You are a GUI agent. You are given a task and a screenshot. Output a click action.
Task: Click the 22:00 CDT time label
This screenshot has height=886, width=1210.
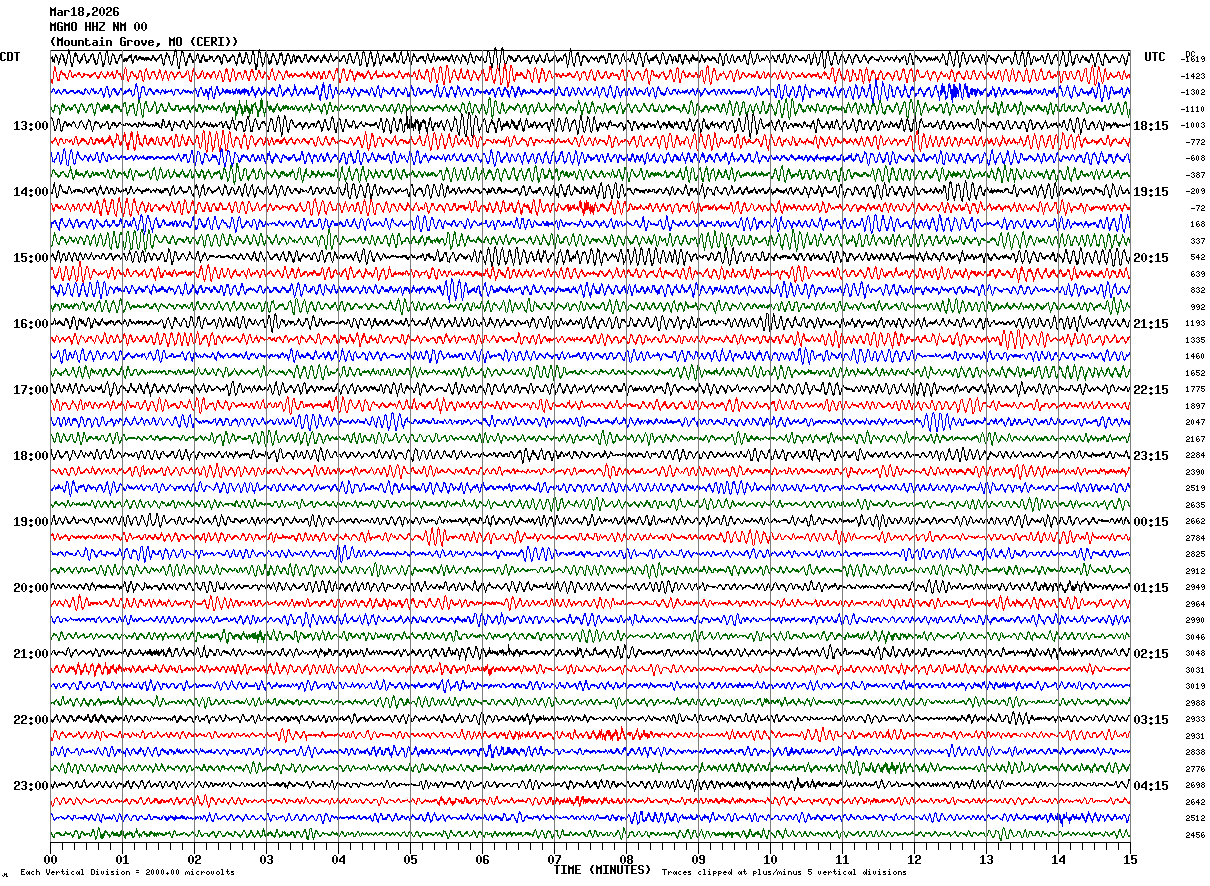[30, 720]
